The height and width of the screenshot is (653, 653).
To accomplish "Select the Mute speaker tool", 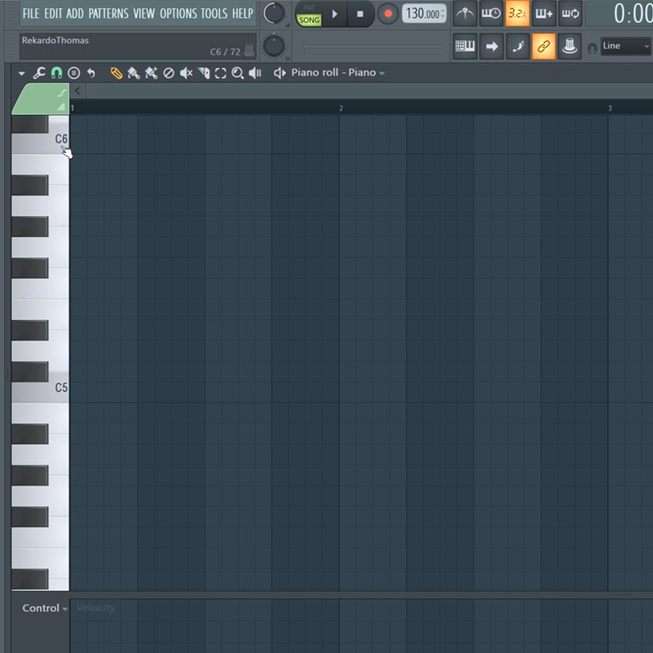I will [x=186, y=73].
